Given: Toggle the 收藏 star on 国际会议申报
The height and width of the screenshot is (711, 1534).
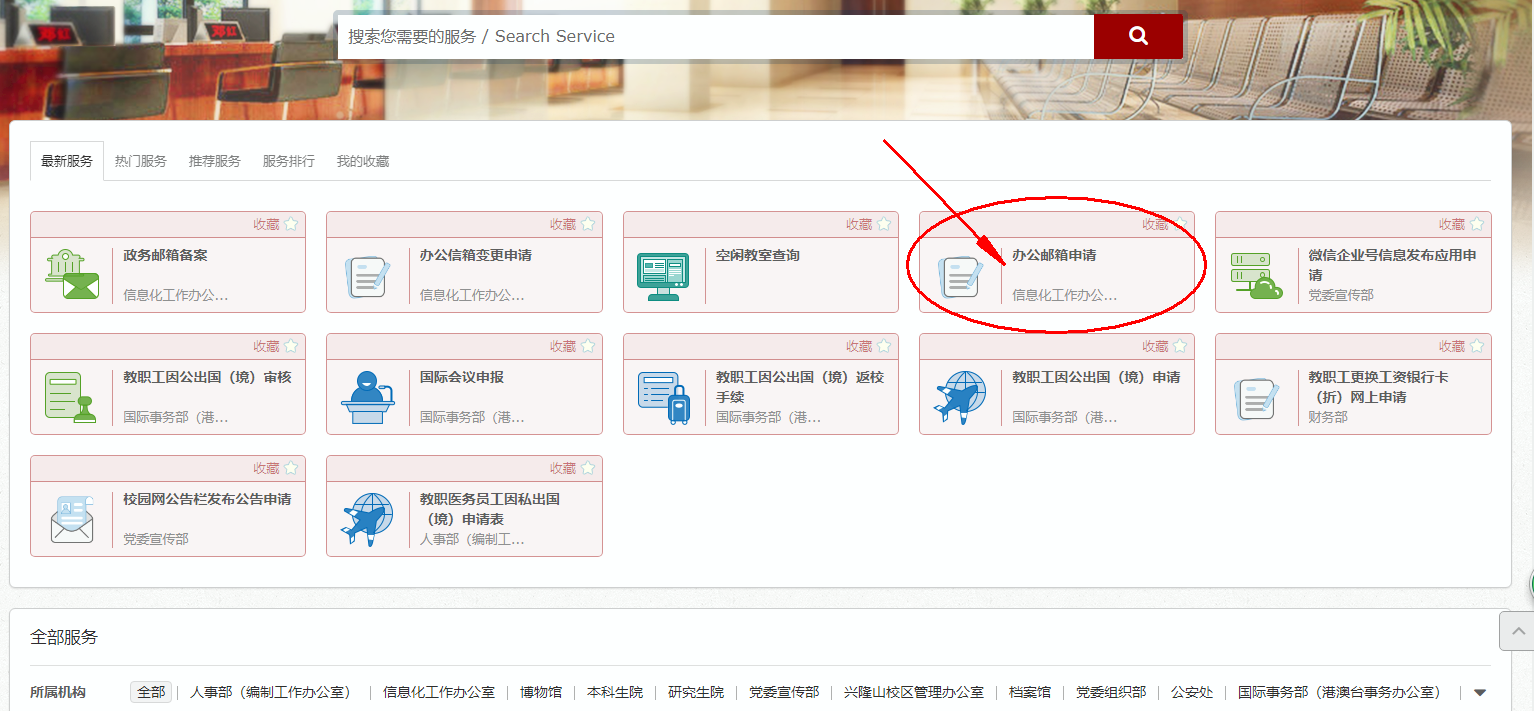Looking at the screenshot, I should click(x=588, y=346).
